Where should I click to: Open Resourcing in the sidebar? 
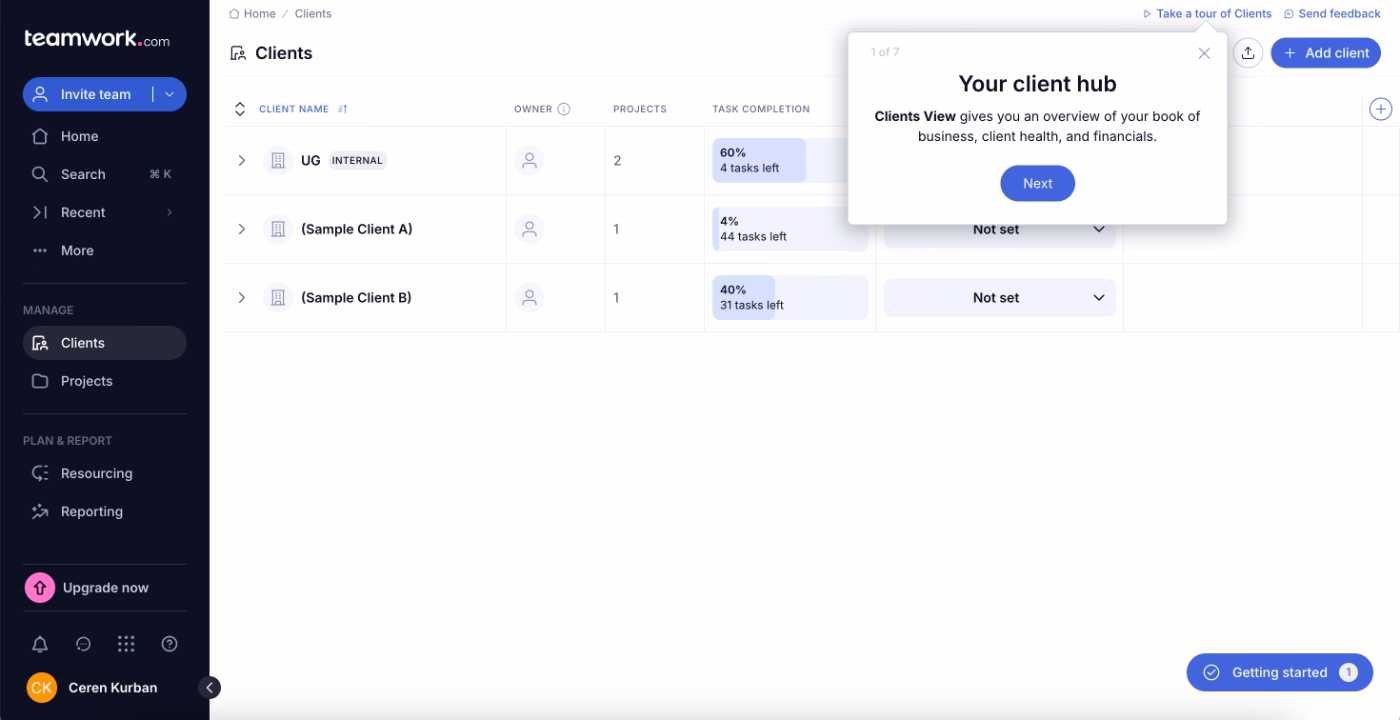[x=105, y=473]
